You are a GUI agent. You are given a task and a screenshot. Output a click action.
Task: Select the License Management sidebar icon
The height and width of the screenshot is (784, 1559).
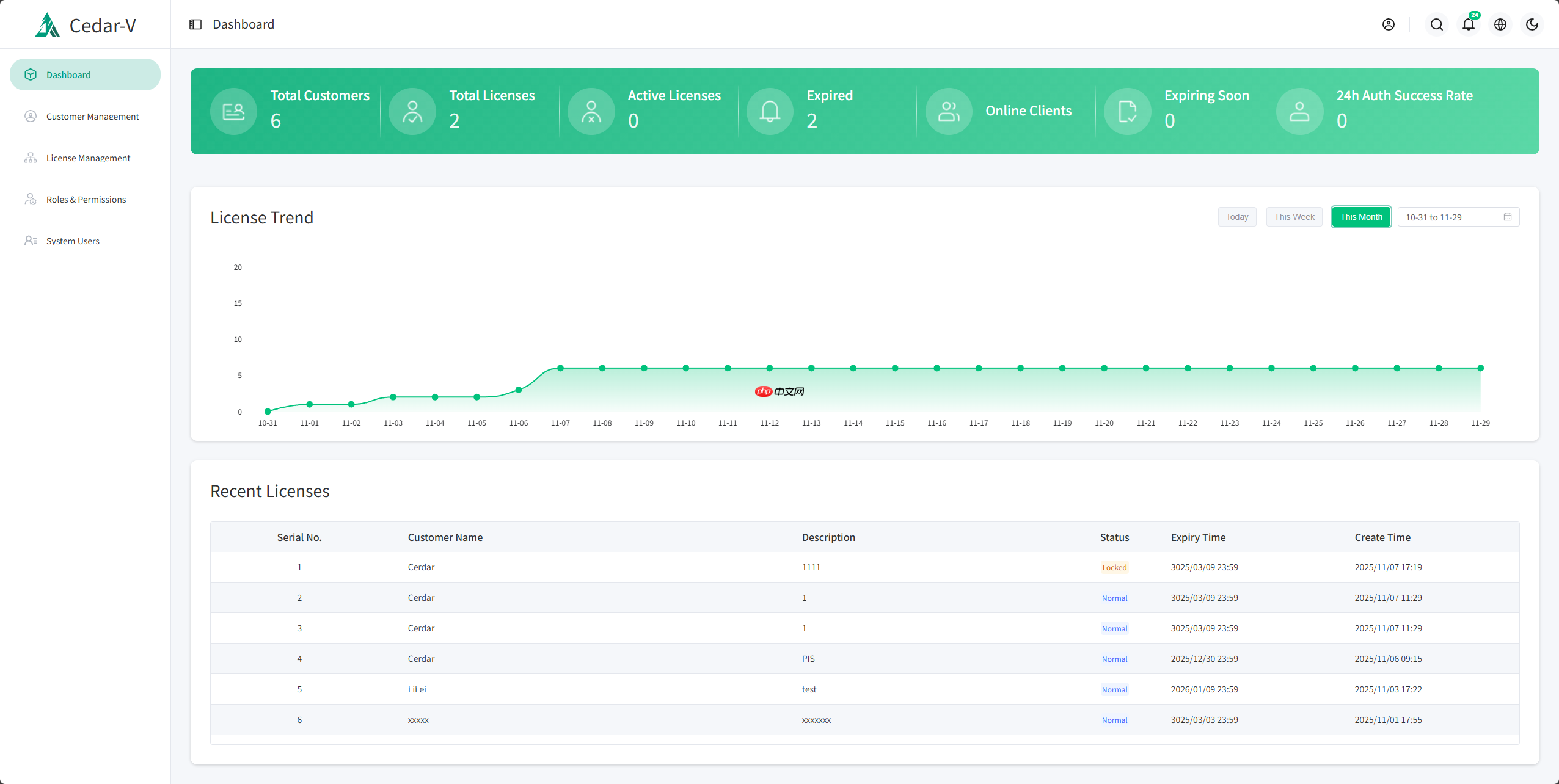(x=31, y=158)
